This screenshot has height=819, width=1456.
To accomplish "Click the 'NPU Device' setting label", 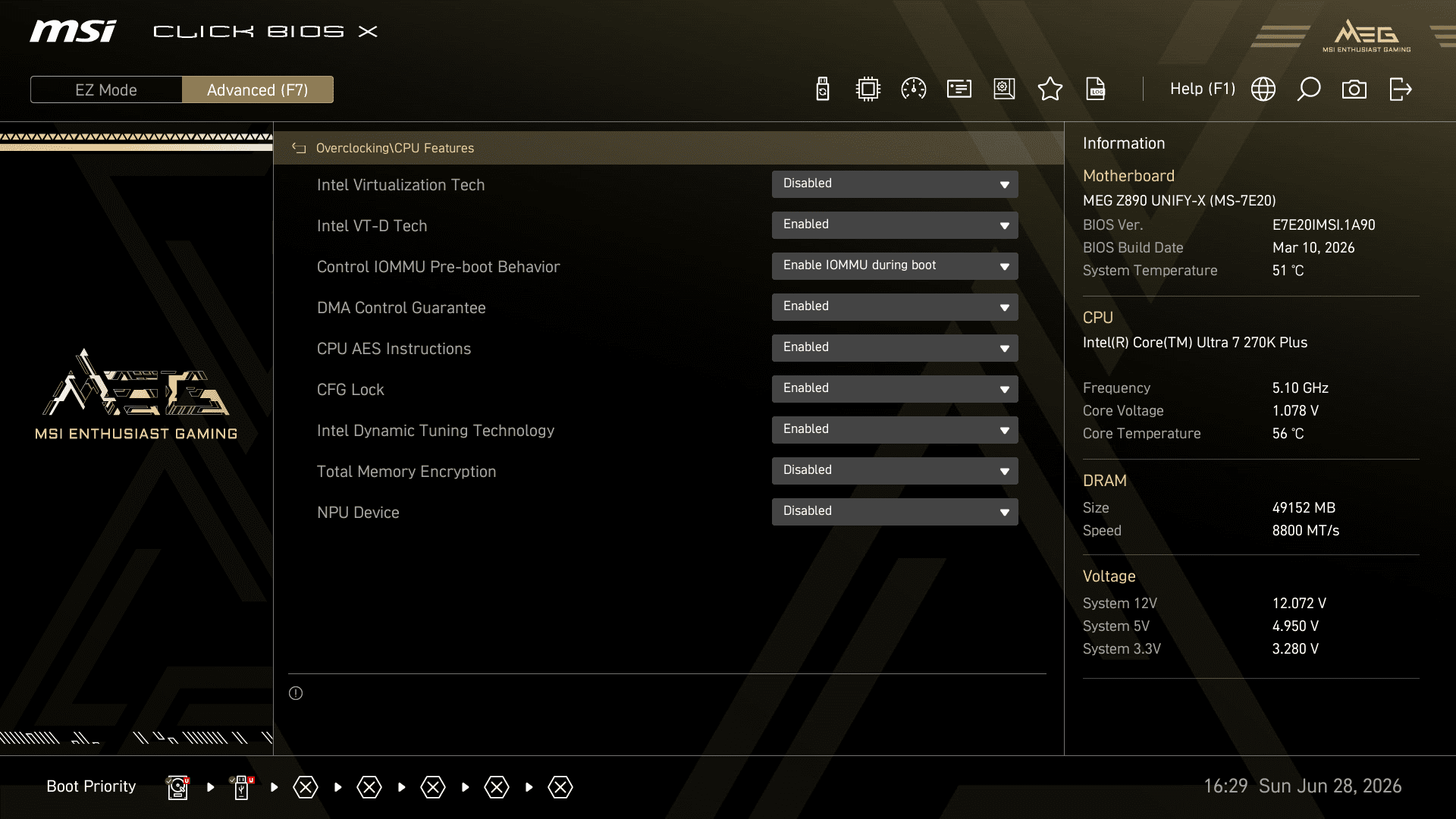I will click(x=358, y=513).
